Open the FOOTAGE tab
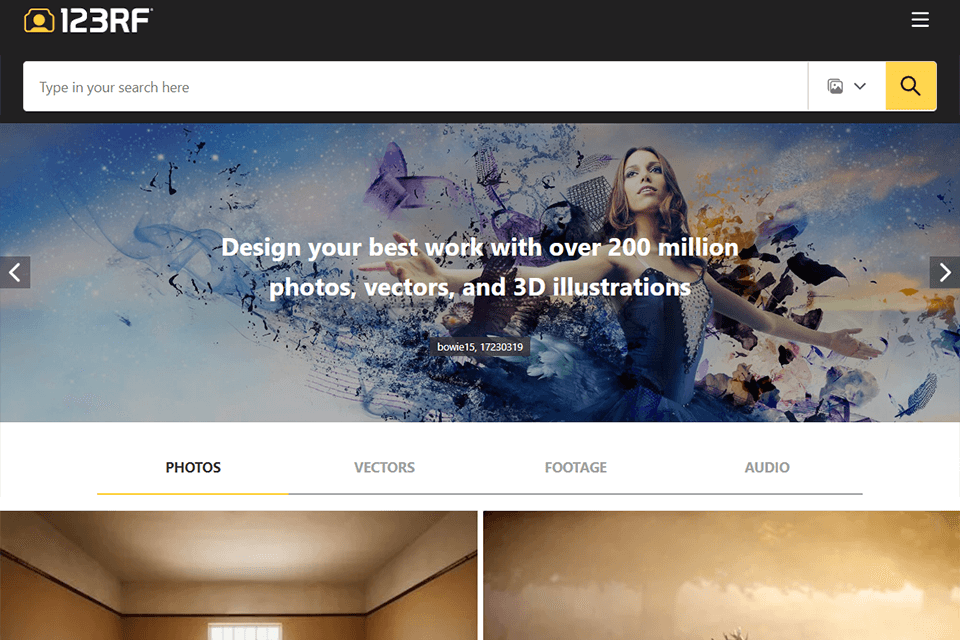The height and width of the screenshot is (640, 960). [x=576, y=467]
